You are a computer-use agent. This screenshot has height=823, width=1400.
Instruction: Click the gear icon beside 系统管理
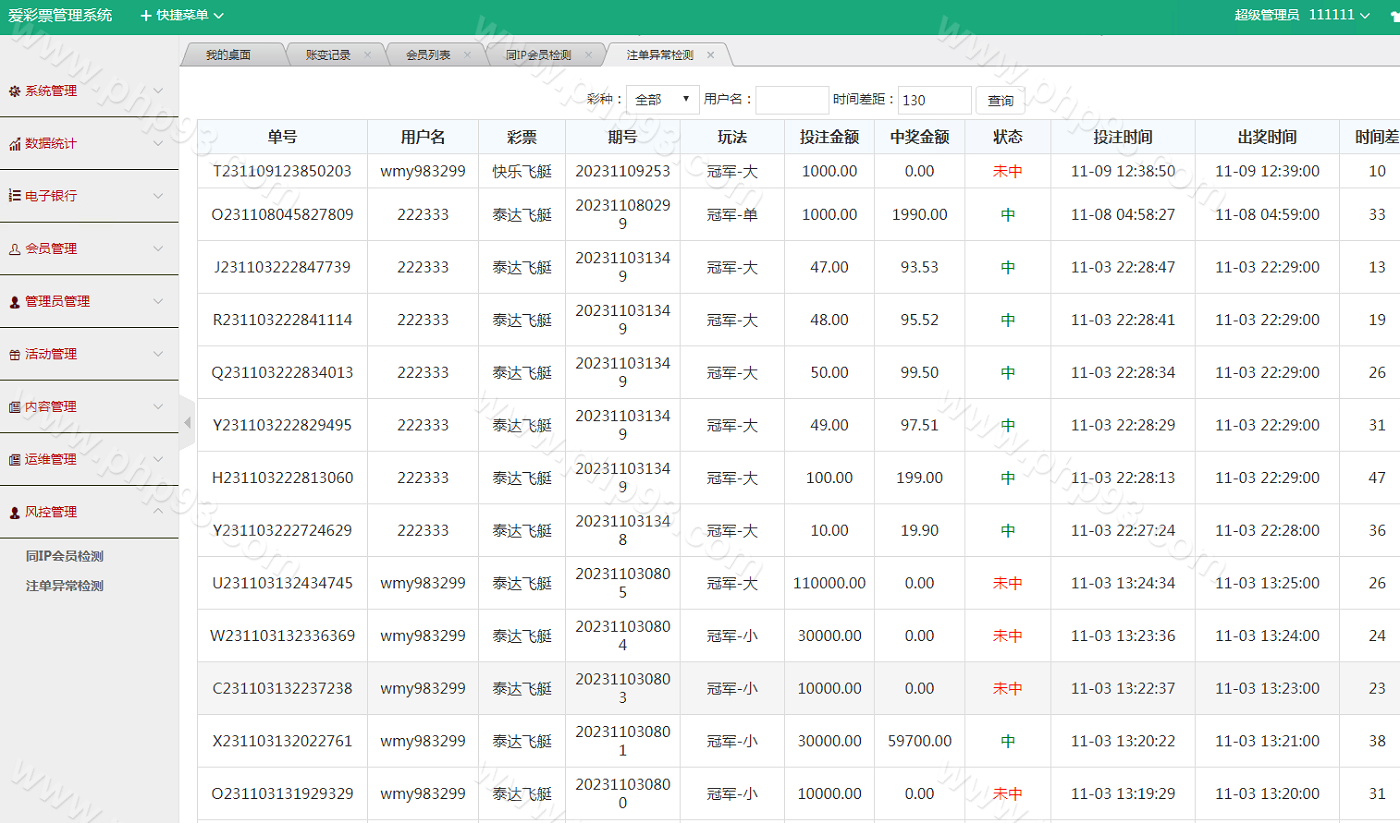[14, 91]
